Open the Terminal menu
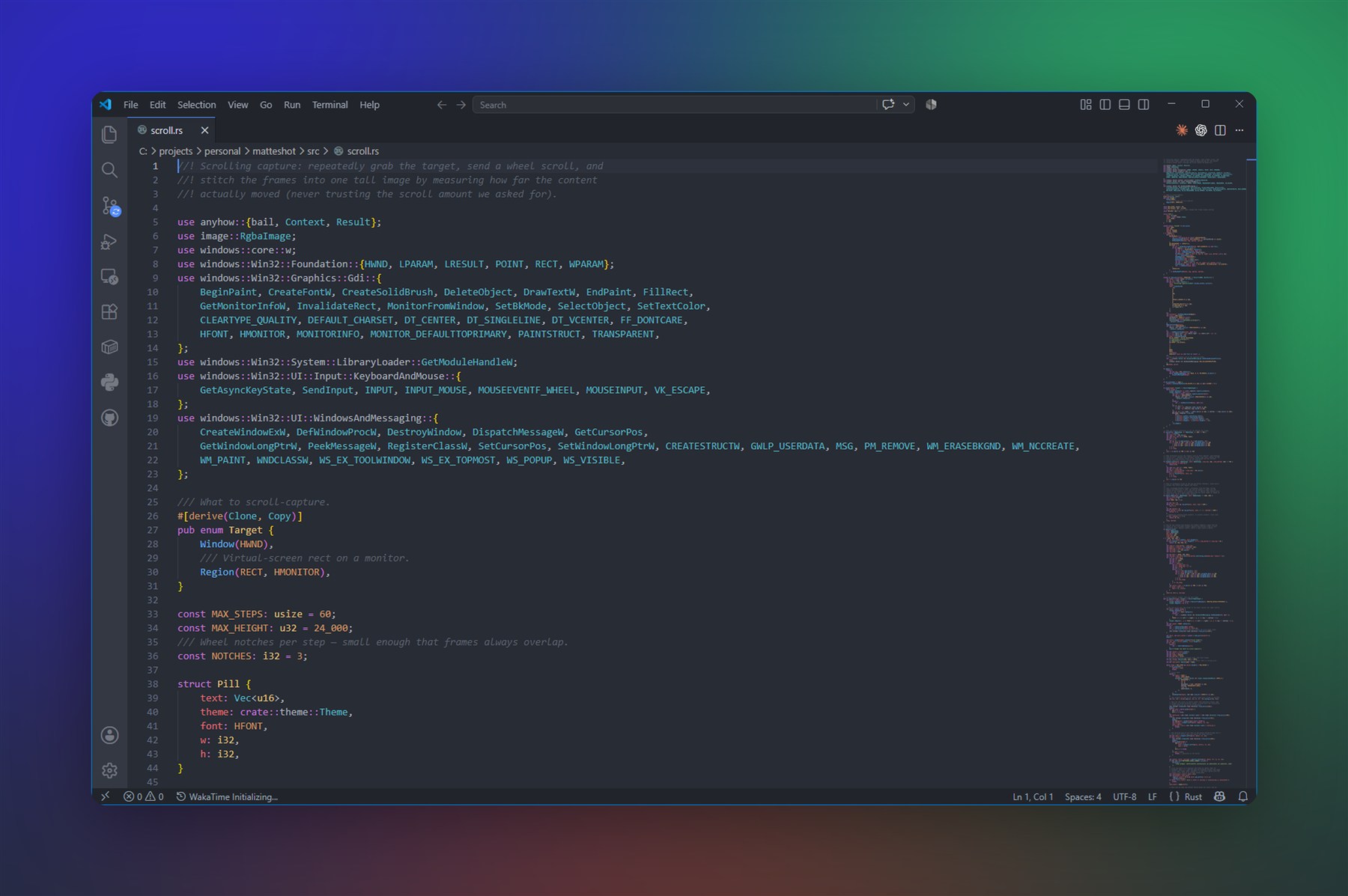This screenshot has width=1348, height=896. point(330,105)
